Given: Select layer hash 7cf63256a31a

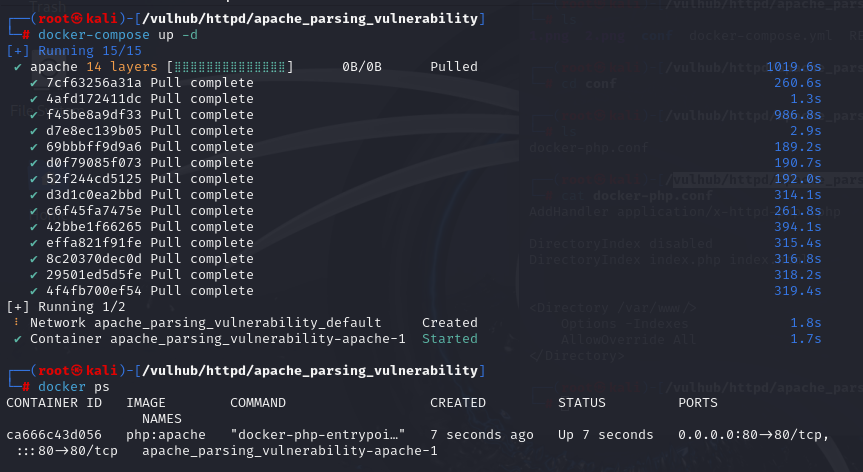Looking at the screenshot, I should [94, 83].
